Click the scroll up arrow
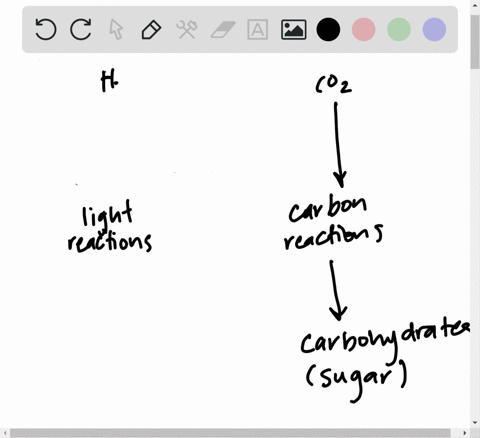Viewport: 480px width, 438px height. [475, 5]
